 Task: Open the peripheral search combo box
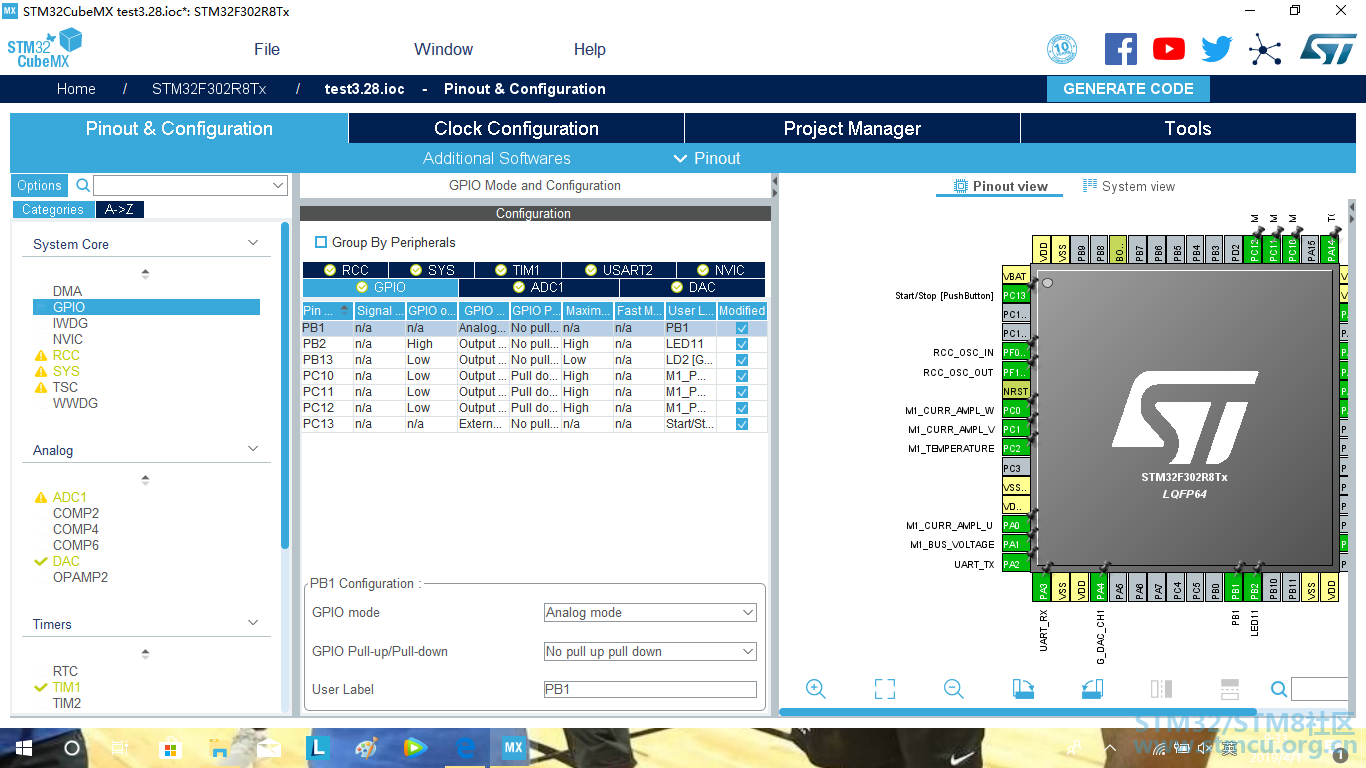tap(190, 185)
